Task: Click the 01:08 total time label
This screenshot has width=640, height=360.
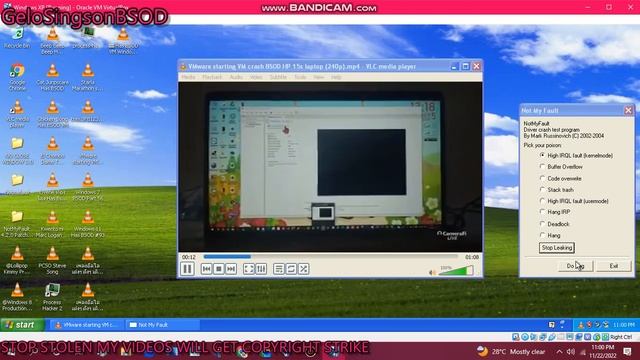Action: (x=472, y=257)
